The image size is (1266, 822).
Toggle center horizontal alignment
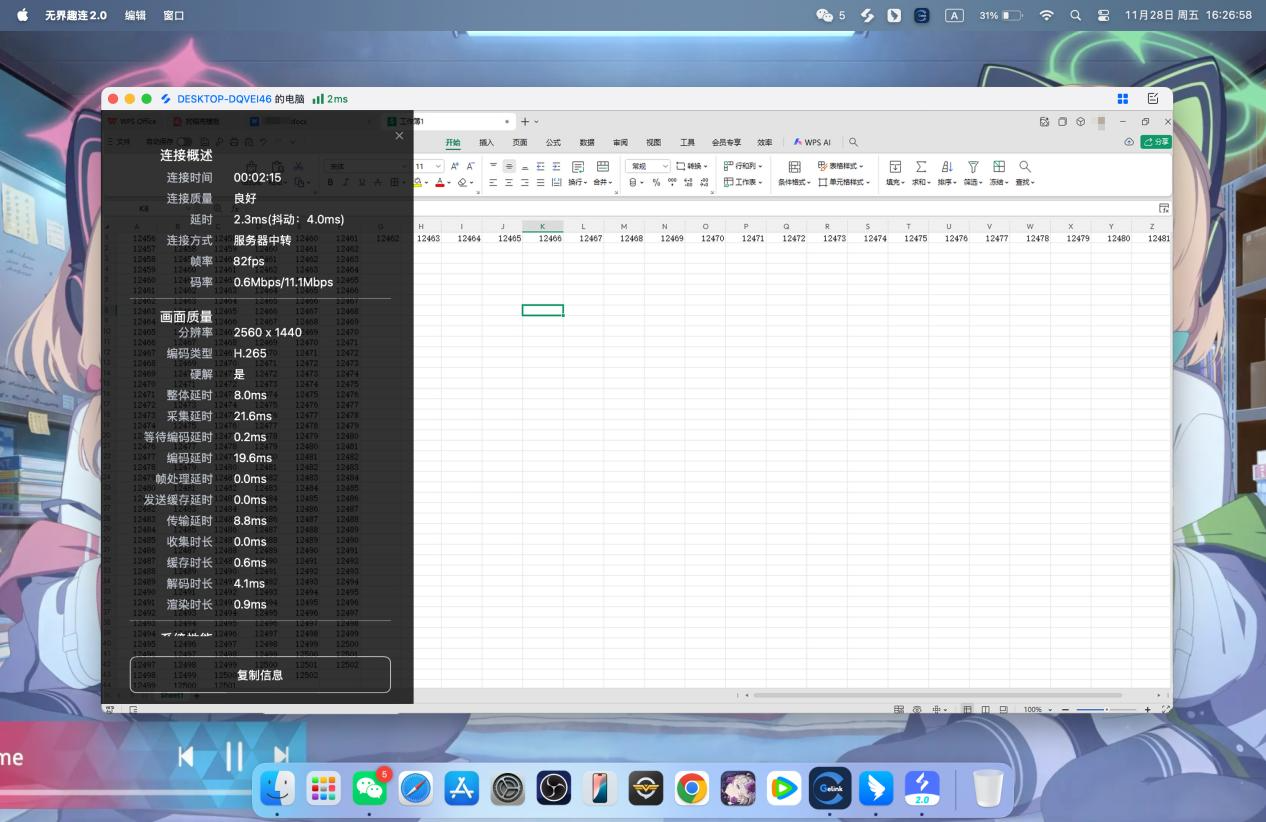click(x=508, y=183)
